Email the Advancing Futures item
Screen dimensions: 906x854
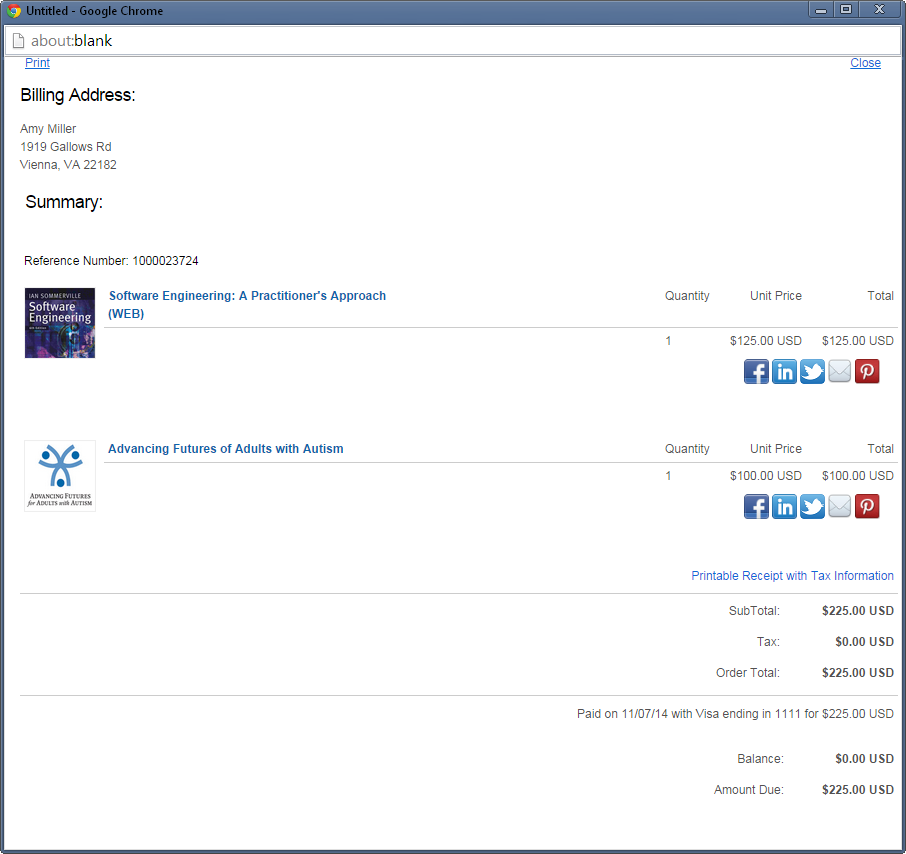click(x=840, y=507)
